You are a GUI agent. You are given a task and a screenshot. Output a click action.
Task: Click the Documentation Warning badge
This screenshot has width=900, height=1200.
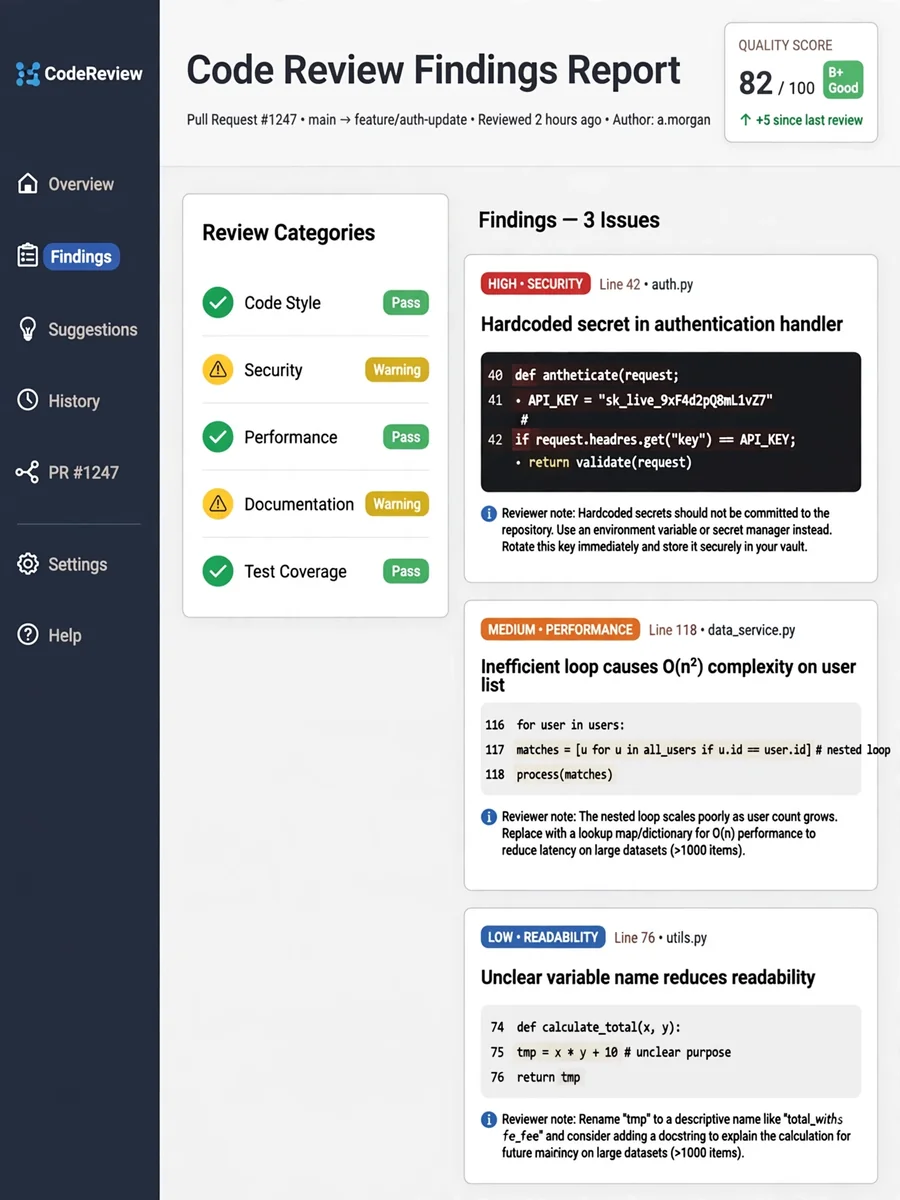pos(397,504)
